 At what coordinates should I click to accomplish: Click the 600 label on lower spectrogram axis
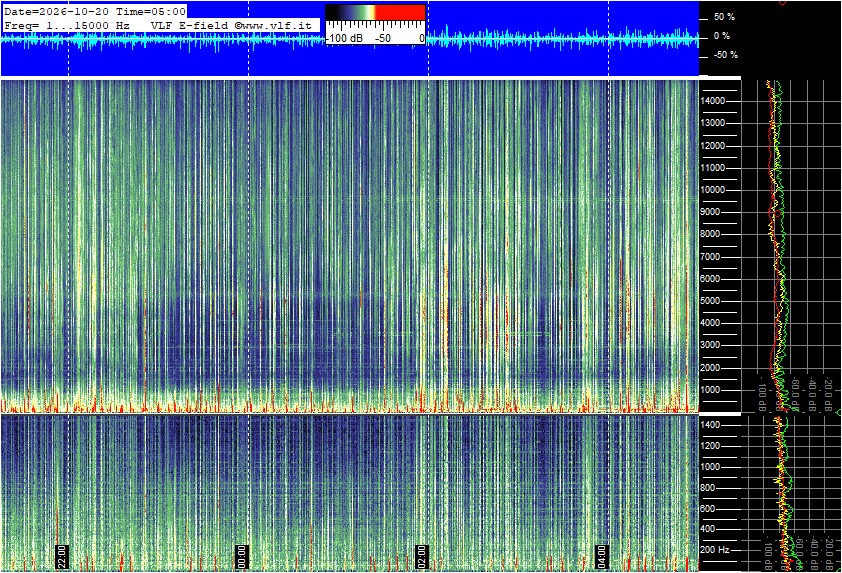point(708,509)
